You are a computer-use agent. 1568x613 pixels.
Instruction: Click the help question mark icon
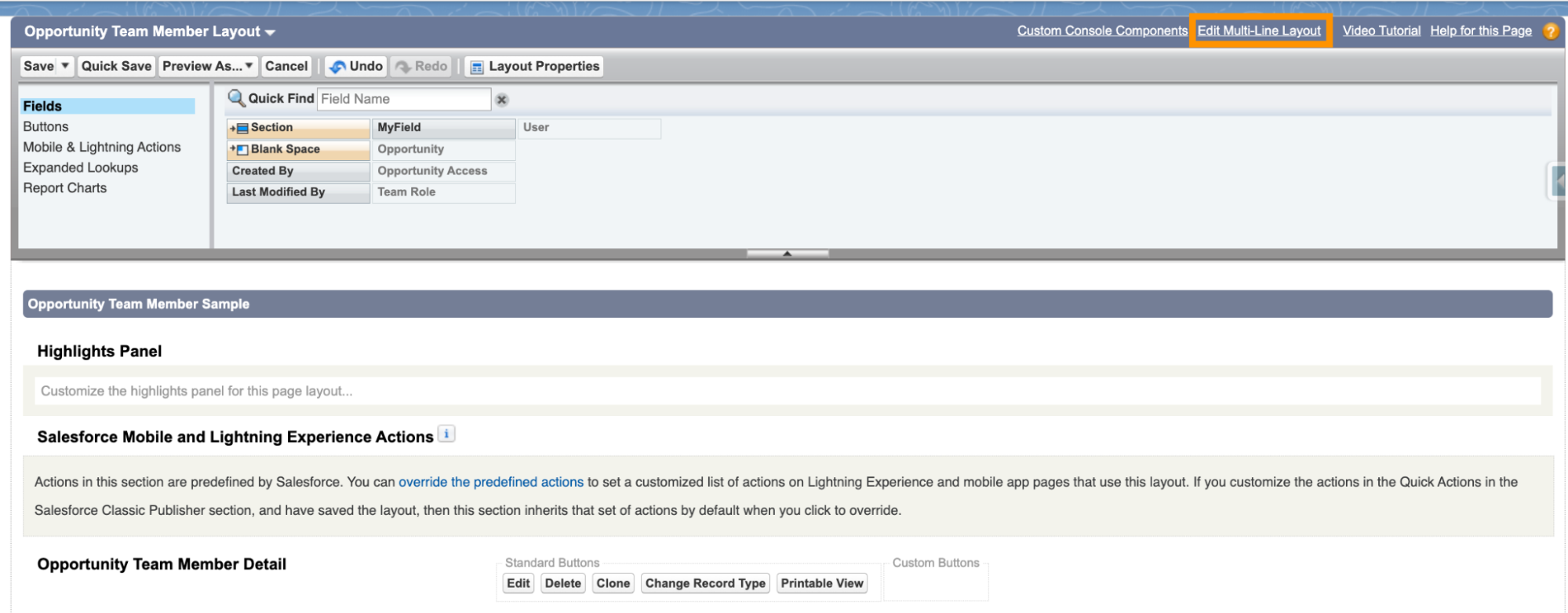click(1550, 31)
